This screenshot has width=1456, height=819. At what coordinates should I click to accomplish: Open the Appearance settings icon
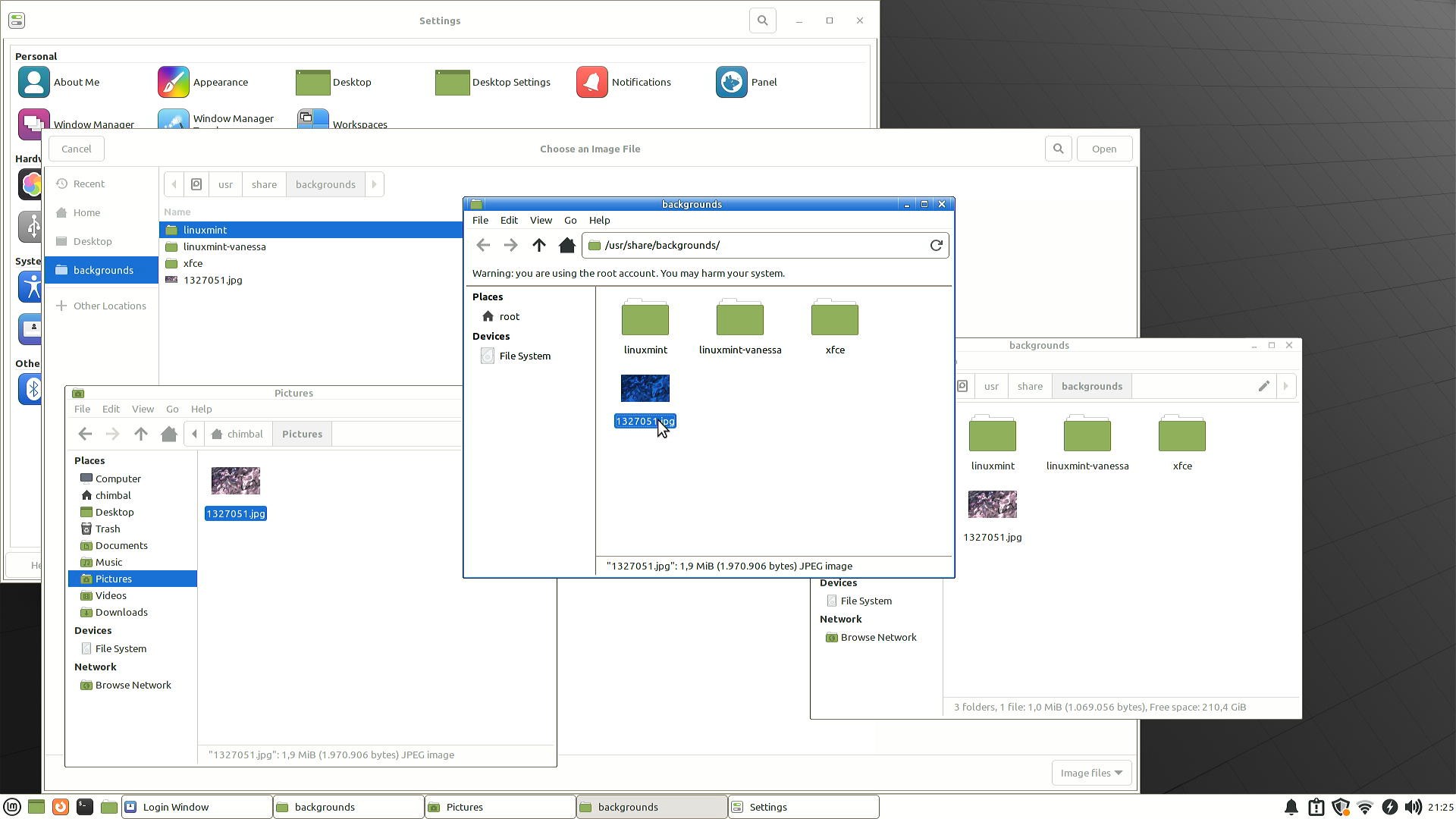[174, 82]
